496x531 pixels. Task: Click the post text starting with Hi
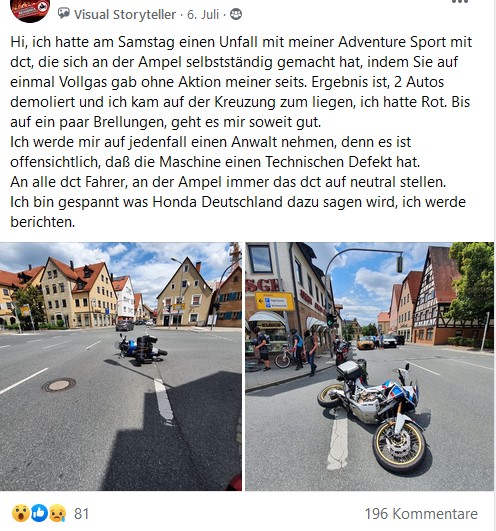coord(241,132)
